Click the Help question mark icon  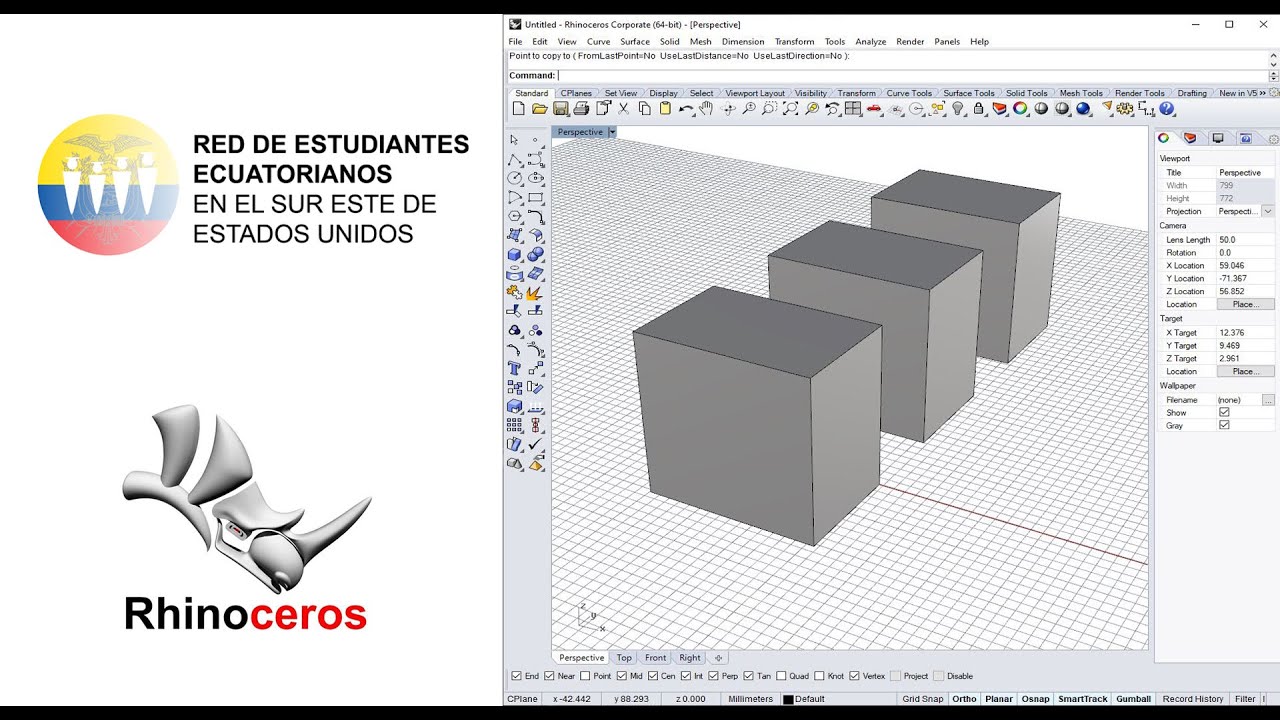pyautogui.click(x=1167, y=109)
